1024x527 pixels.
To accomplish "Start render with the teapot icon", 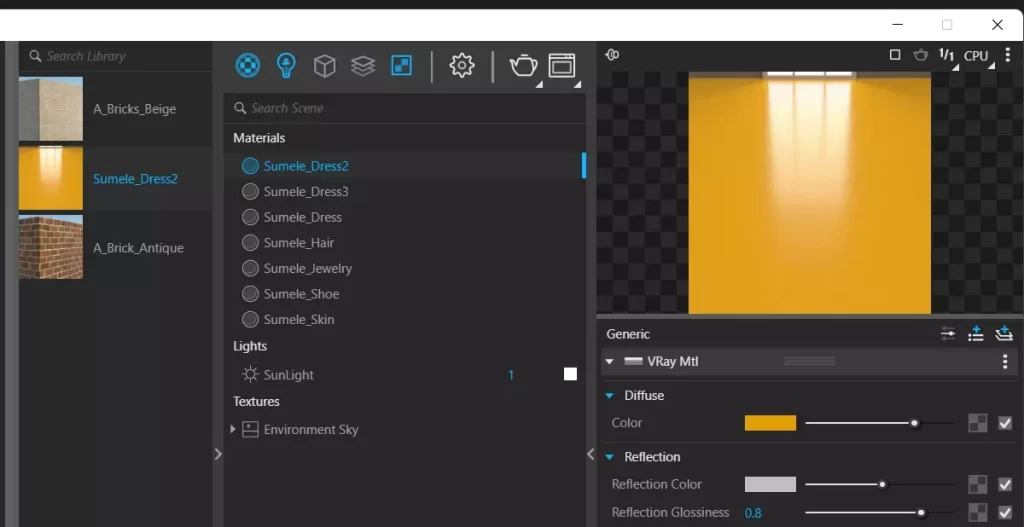I will 522,65.
